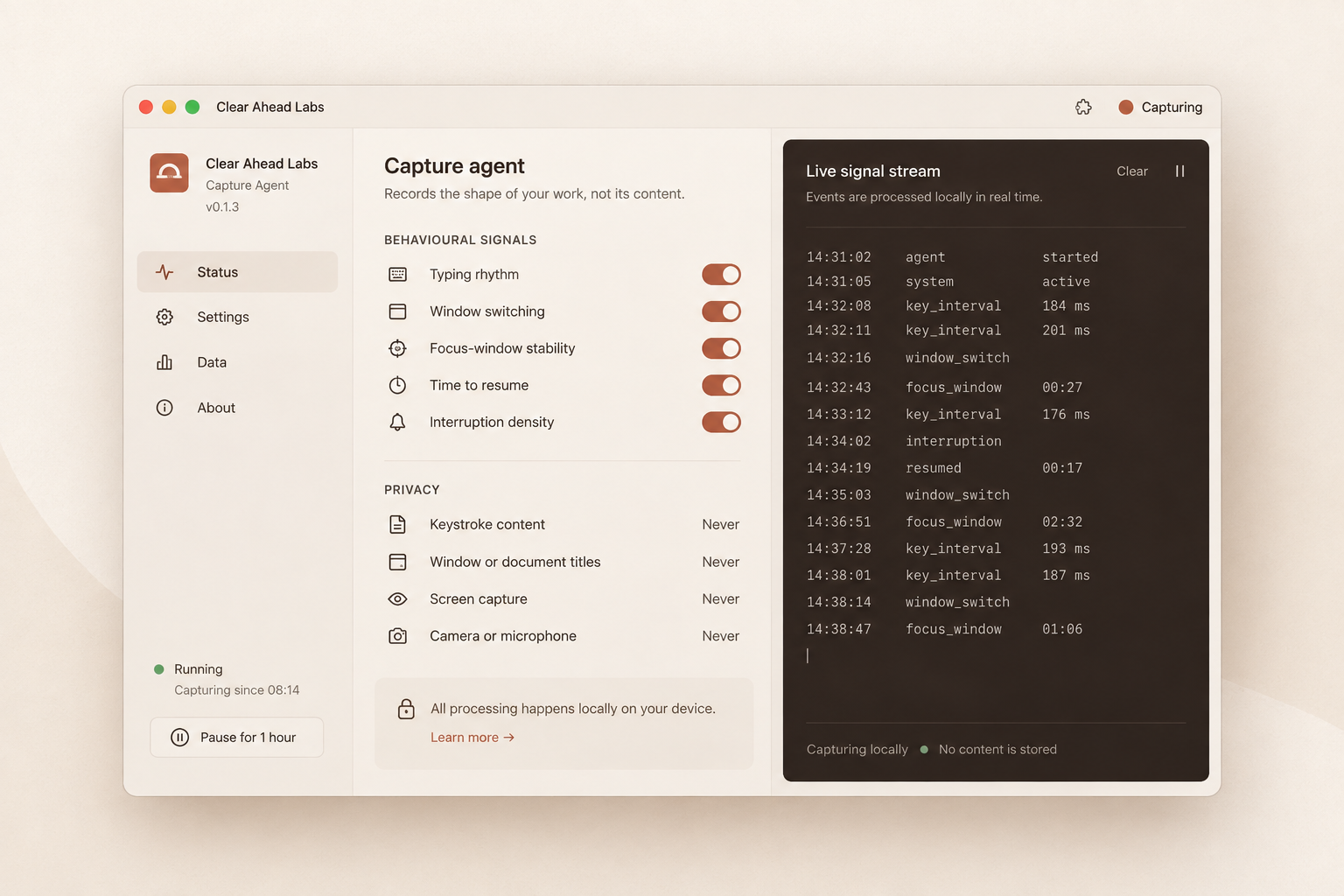Click Never value for Camera or microphone

(x=721, y=636)
